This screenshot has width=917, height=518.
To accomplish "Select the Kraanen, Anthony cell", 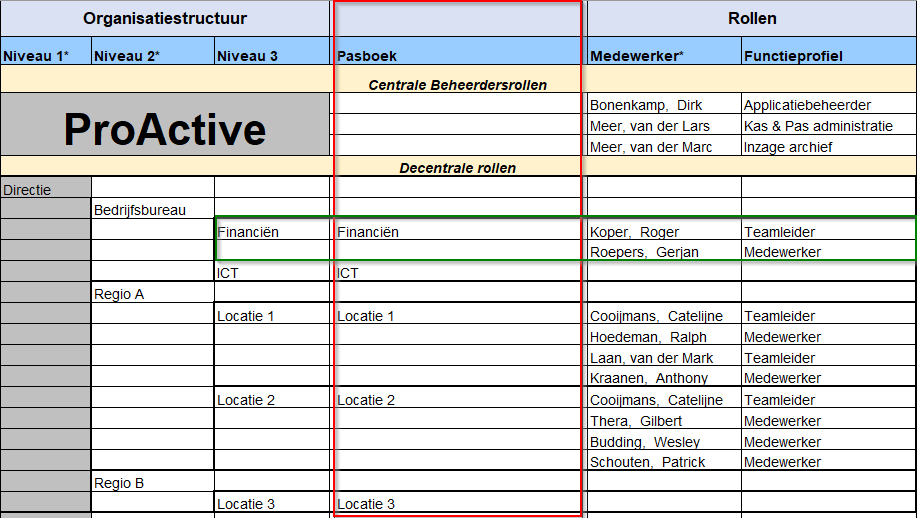I will pos(664,376).
